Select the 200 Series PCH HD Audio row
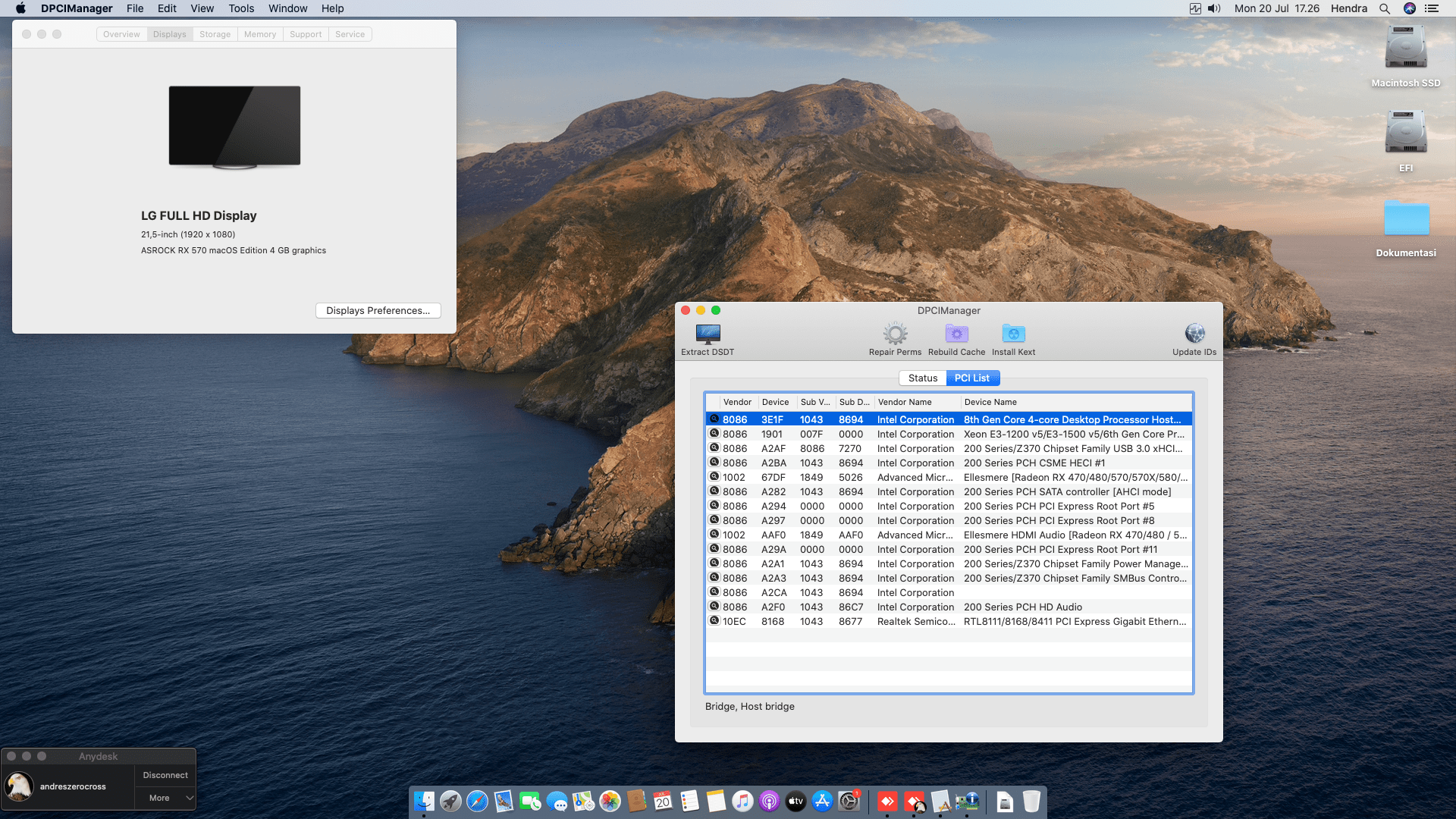Image resolution: width=1456 pixels, height=819 pixels. coord(949,607)
